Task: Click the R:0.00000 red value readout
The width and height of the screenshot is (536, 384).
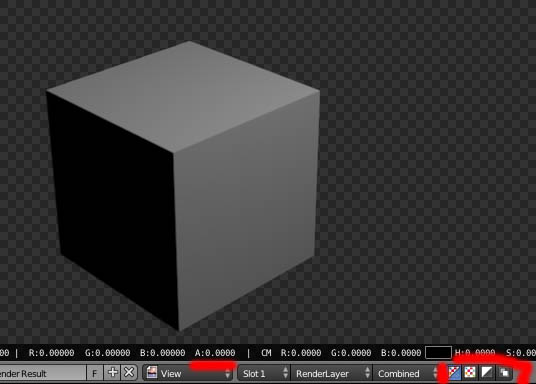Action: pyautogui.click(x=51, y=353)
